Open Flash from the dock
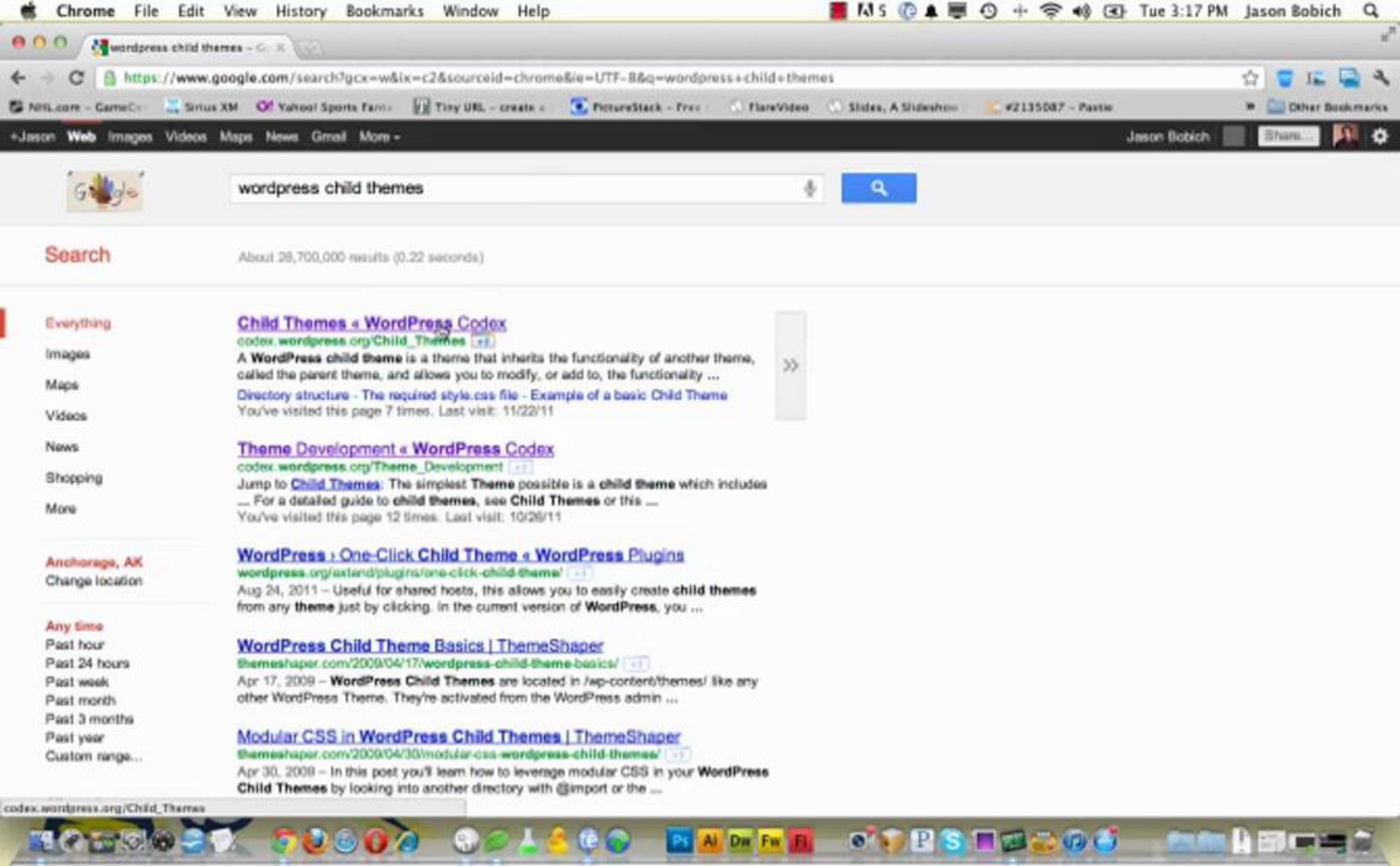This screenshot has width=1400, height=866. (801, 841)
